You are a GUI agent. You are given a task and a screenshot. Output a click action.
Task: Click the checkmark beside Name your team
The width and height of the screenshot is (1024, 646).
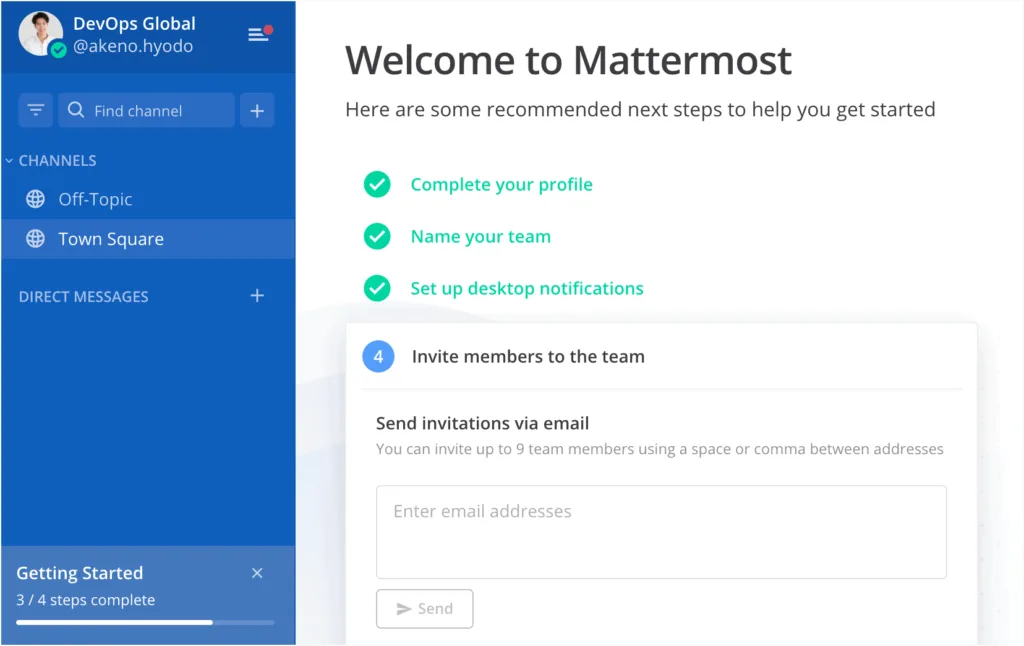coord(377,236)
